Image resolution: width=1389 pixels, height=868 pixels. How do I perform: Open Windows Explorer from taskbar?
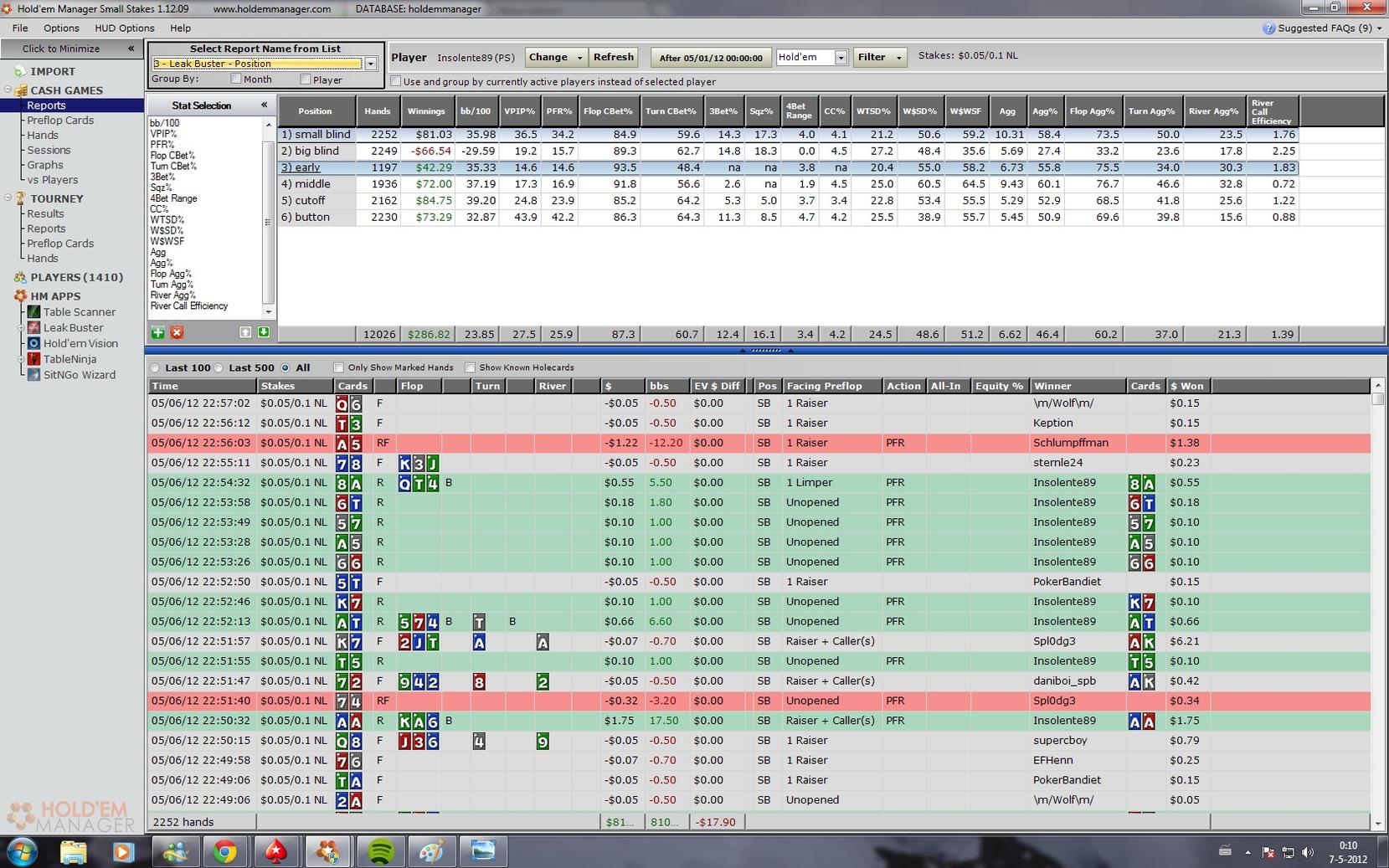(73, 852)
